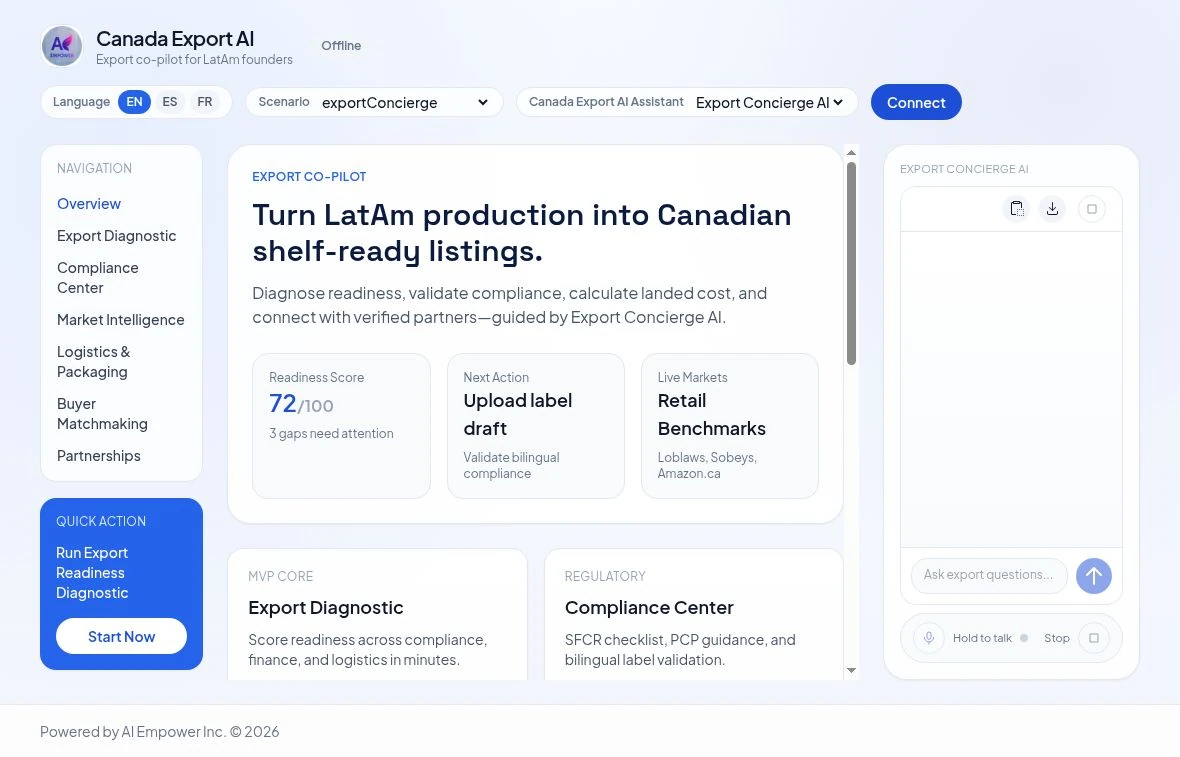The height and width of the screenshot is (757, 1180).
Task: Open the Scenario exportConcierge dropdown
Action: pos(405,102)
